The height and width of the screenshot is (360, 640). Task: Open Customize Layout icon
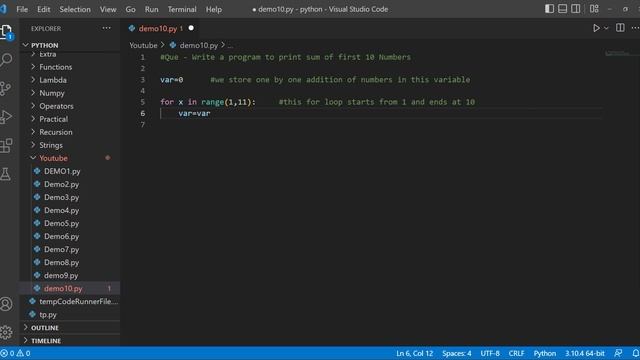(594, 9)
